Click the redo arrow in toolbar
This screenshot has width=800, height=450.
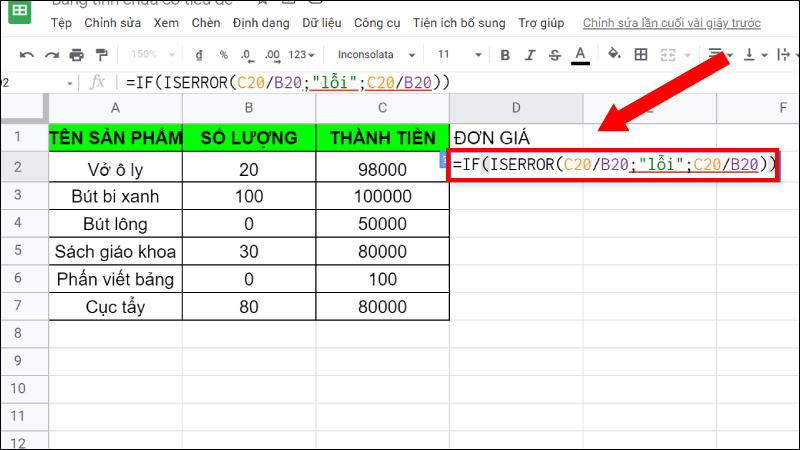(52, 55)
